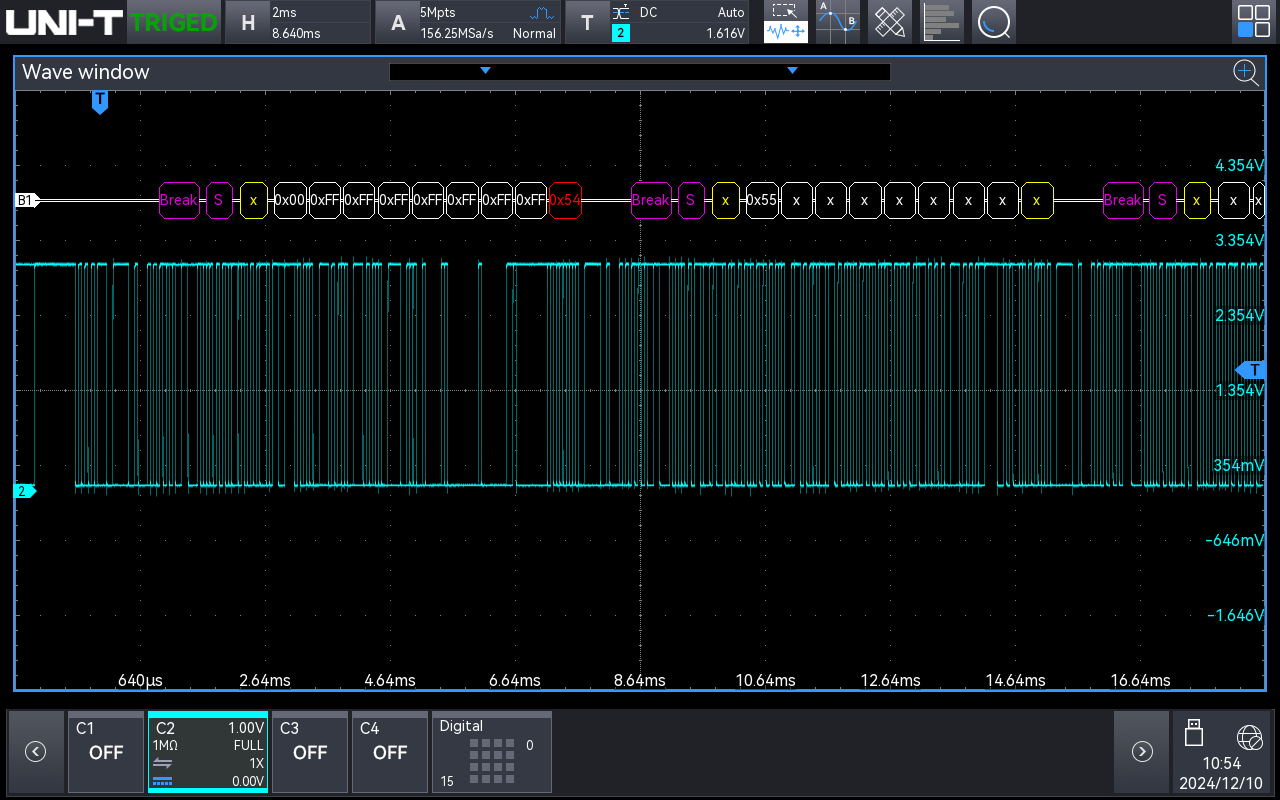The image size is (1280, 800).
Task: Turn on channel C3
Action: pos(309,751)
